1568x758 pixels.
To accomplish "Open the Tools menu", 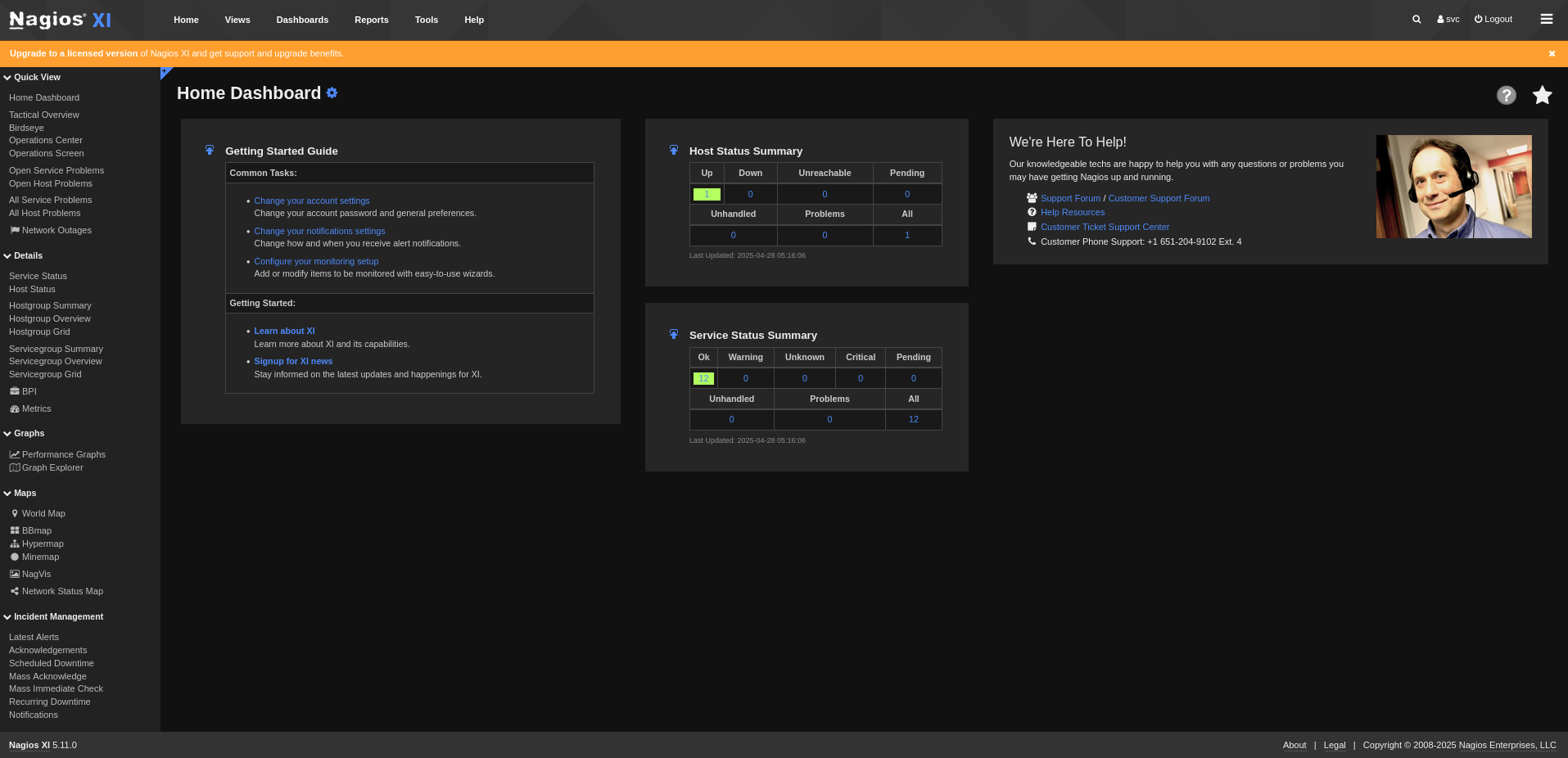I will click(x=427, y=20).
